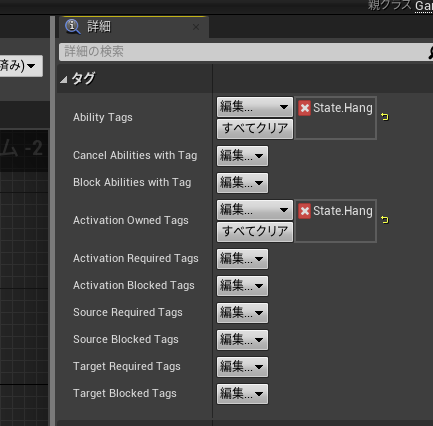Click the search magnifier icon in details search
The width and height of the screenshot is (433, 426).
[430, 52]
